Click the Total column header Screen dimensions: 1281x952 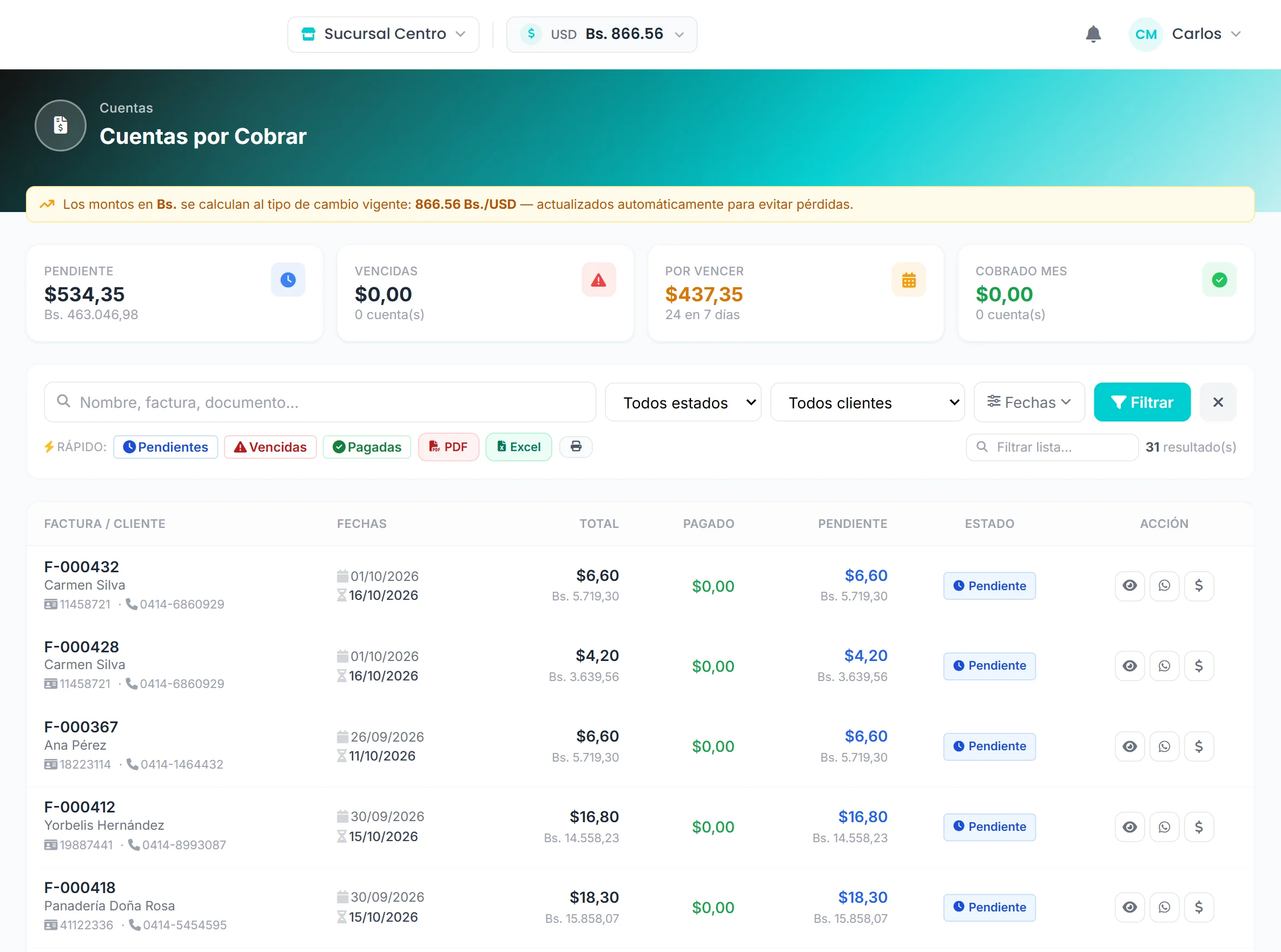[599, 524]
